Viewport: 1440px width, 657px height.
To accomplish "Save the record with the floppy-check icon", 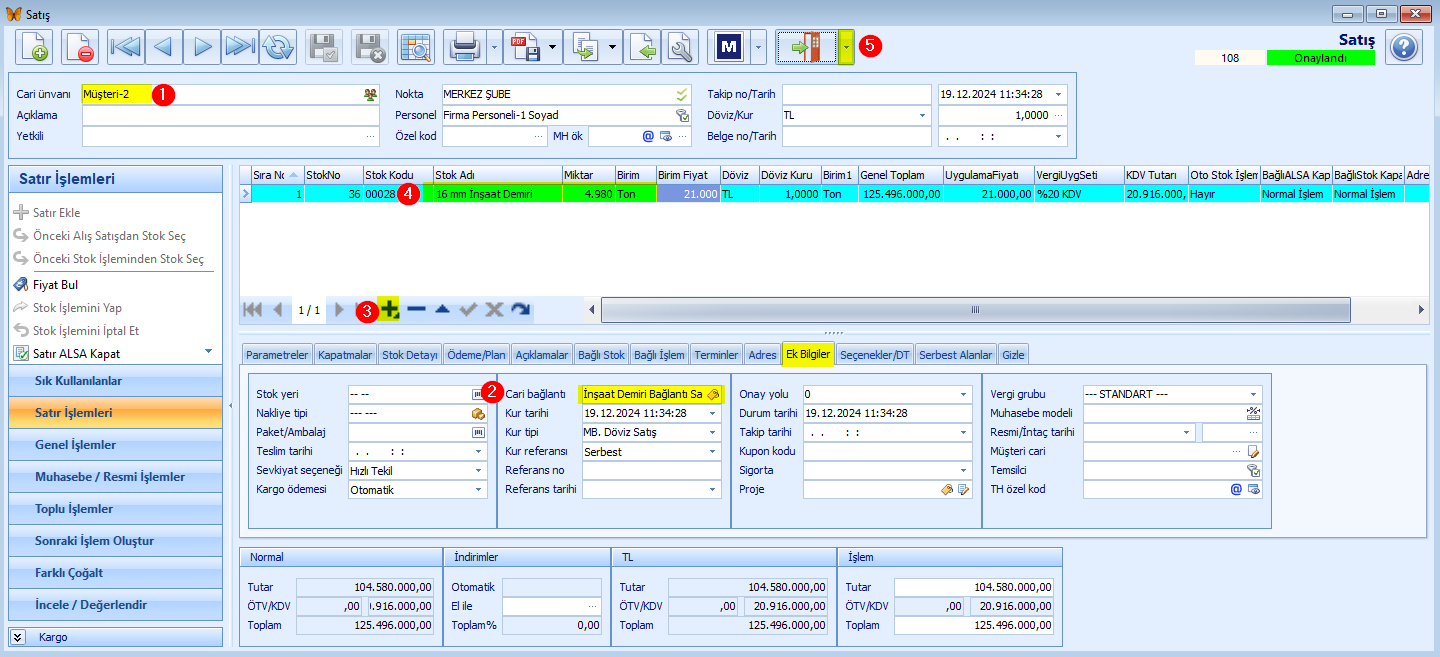I will pyautogui.click(x=324, y=47).
